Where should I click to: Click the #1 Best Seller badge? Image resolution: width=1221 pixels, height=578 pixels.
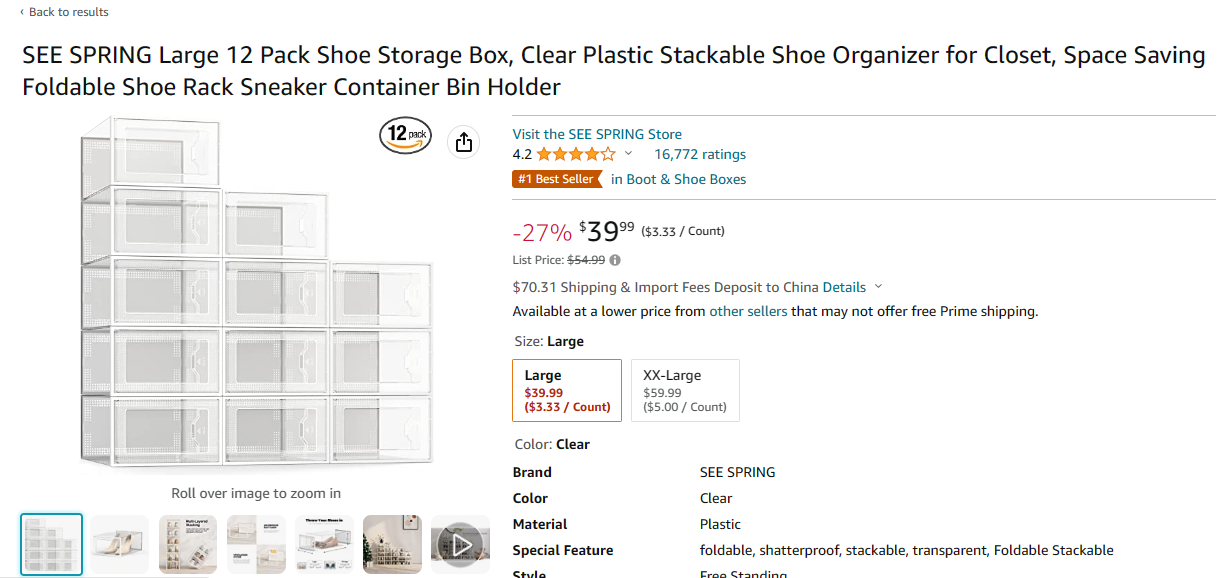[x=557, y=179]
